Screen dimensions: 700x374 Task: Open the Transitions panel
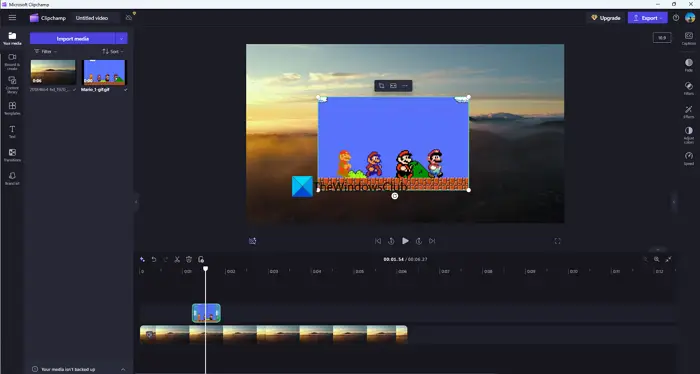[12, 155]
